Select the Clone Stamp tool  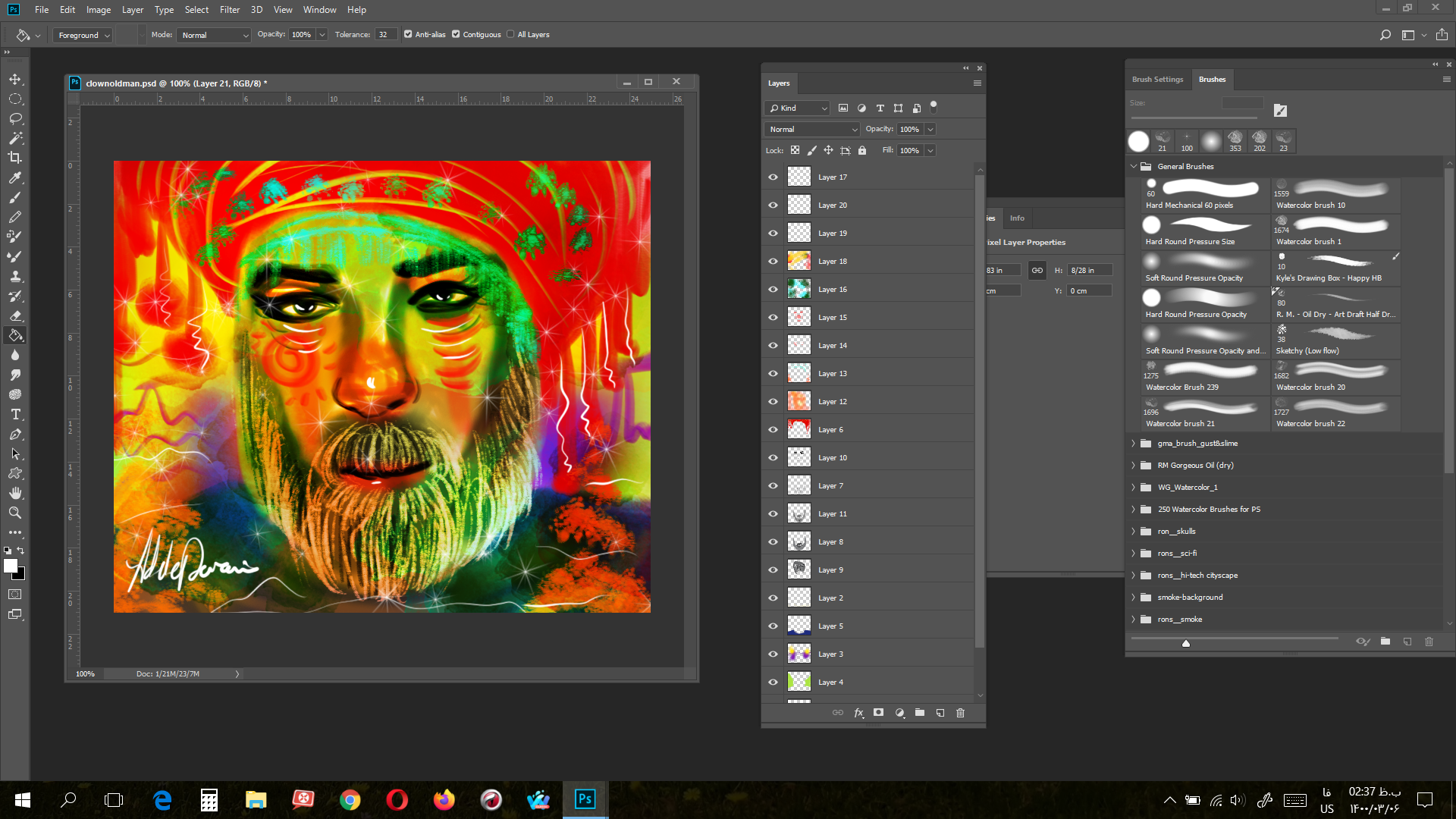coord(15,276)
